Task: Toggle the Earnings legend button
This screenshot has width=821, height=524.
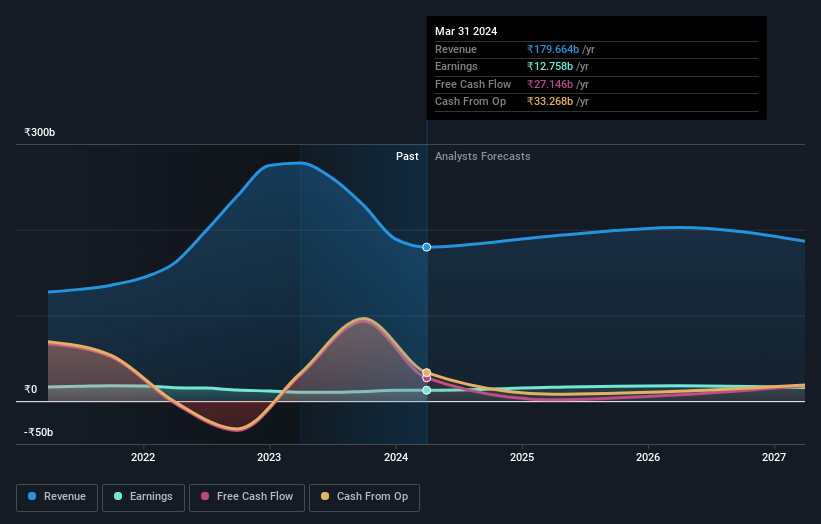Action: (143, 497)
